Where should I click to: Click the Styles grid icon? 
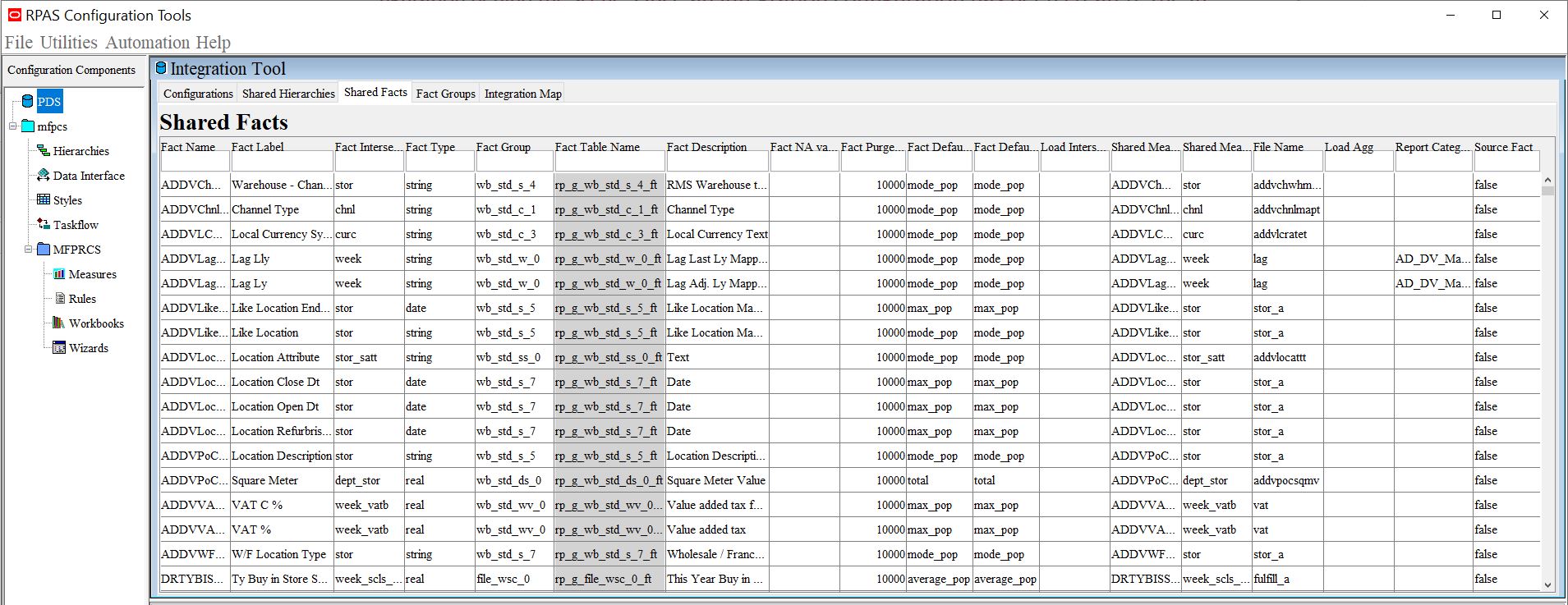[44, 200]
